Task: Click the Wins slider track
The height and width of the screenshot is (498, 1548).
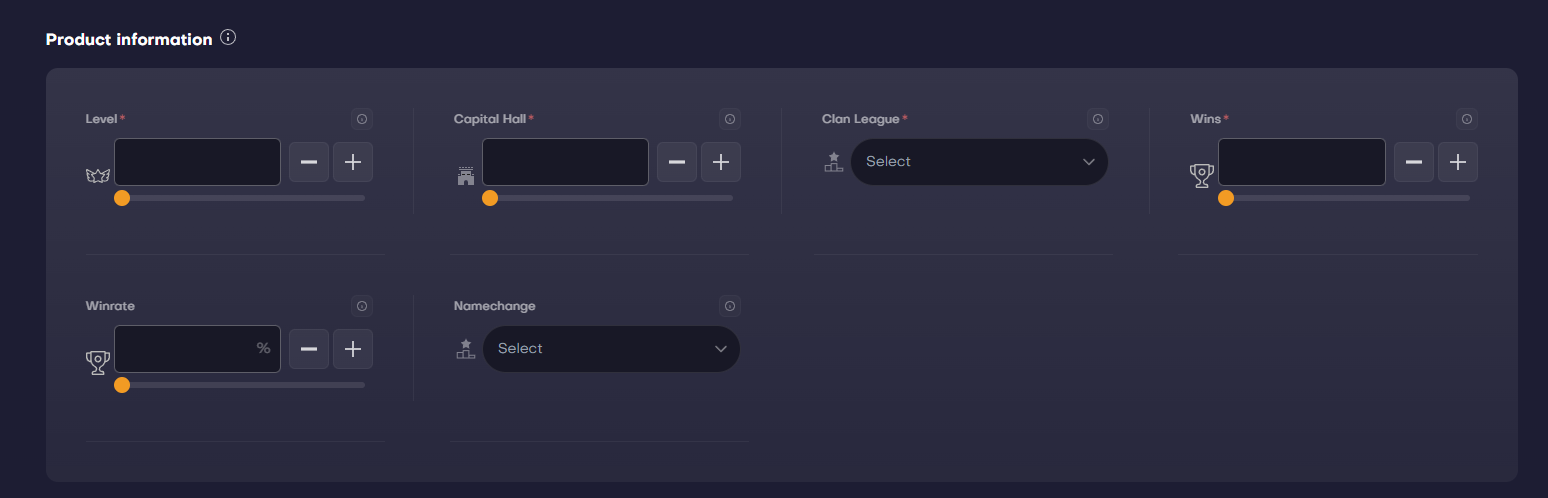Action: (x=1350, y=198)
